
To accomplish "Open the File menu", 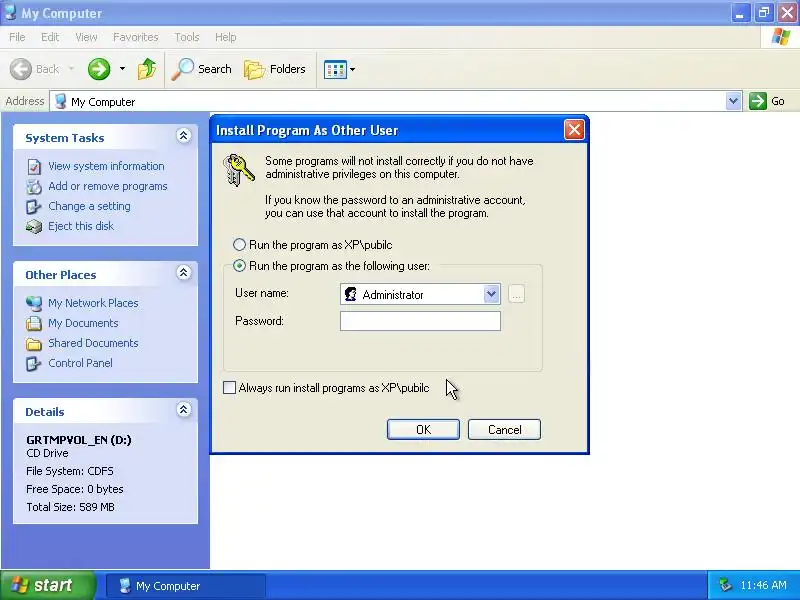I will click(17, 37).
